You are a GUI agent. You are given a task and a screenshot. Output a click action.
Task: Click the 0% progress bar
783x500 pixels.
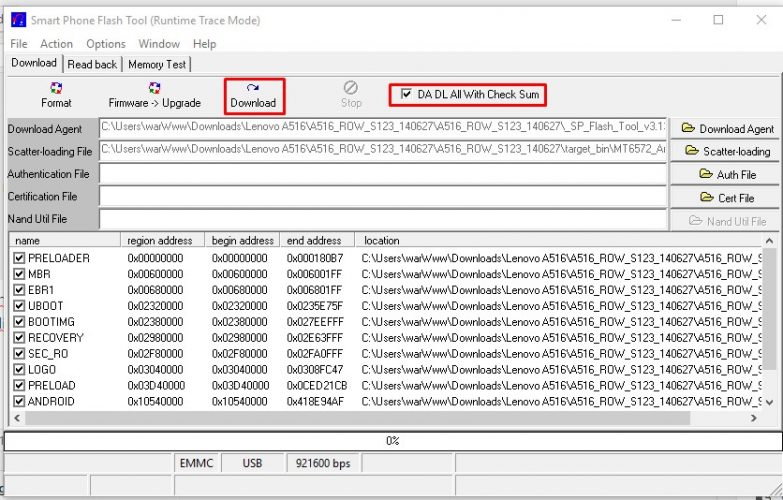click(392, 441)
